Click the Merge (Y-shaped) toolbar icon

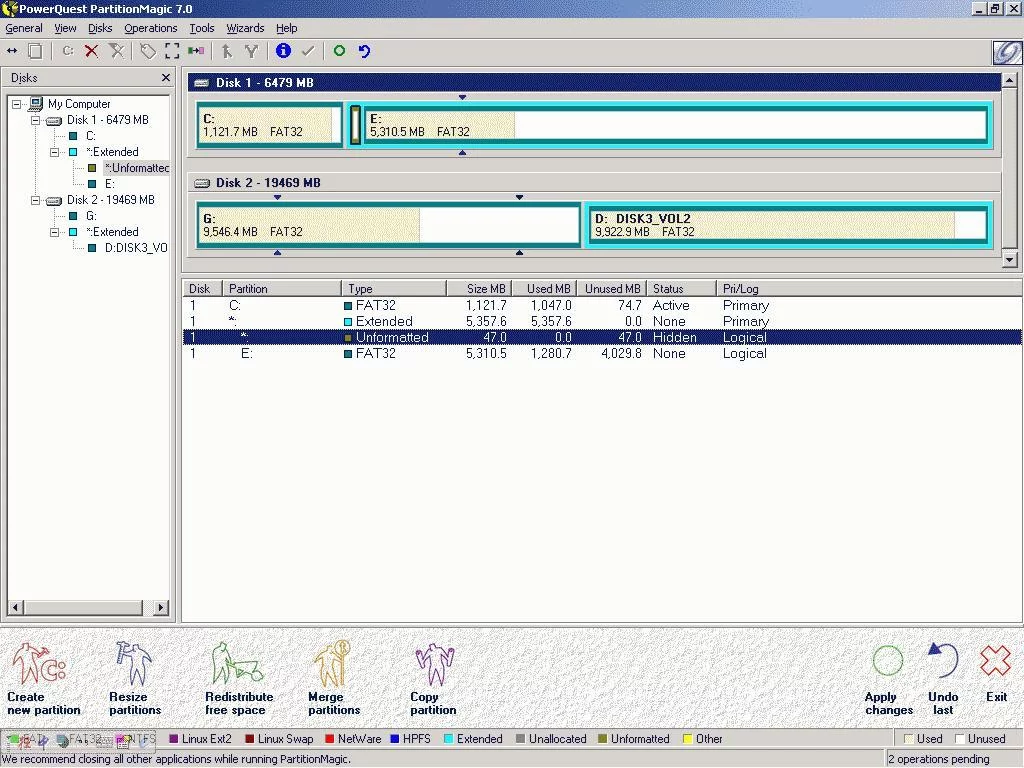[x=251, y=51]
